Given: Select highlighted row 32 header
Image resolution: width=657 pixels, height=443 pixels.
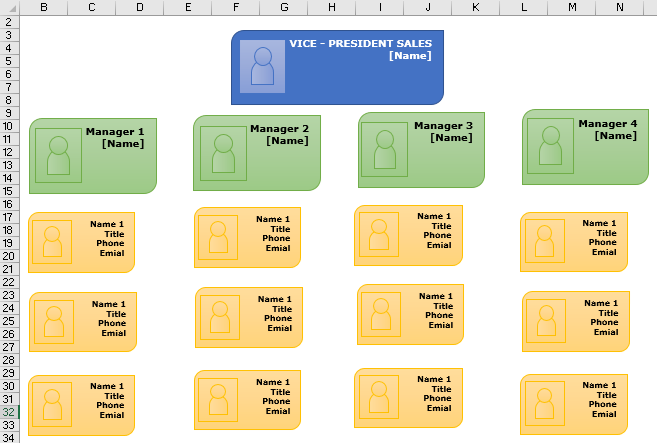Looking at the screenshot, I should coord(9,412).
